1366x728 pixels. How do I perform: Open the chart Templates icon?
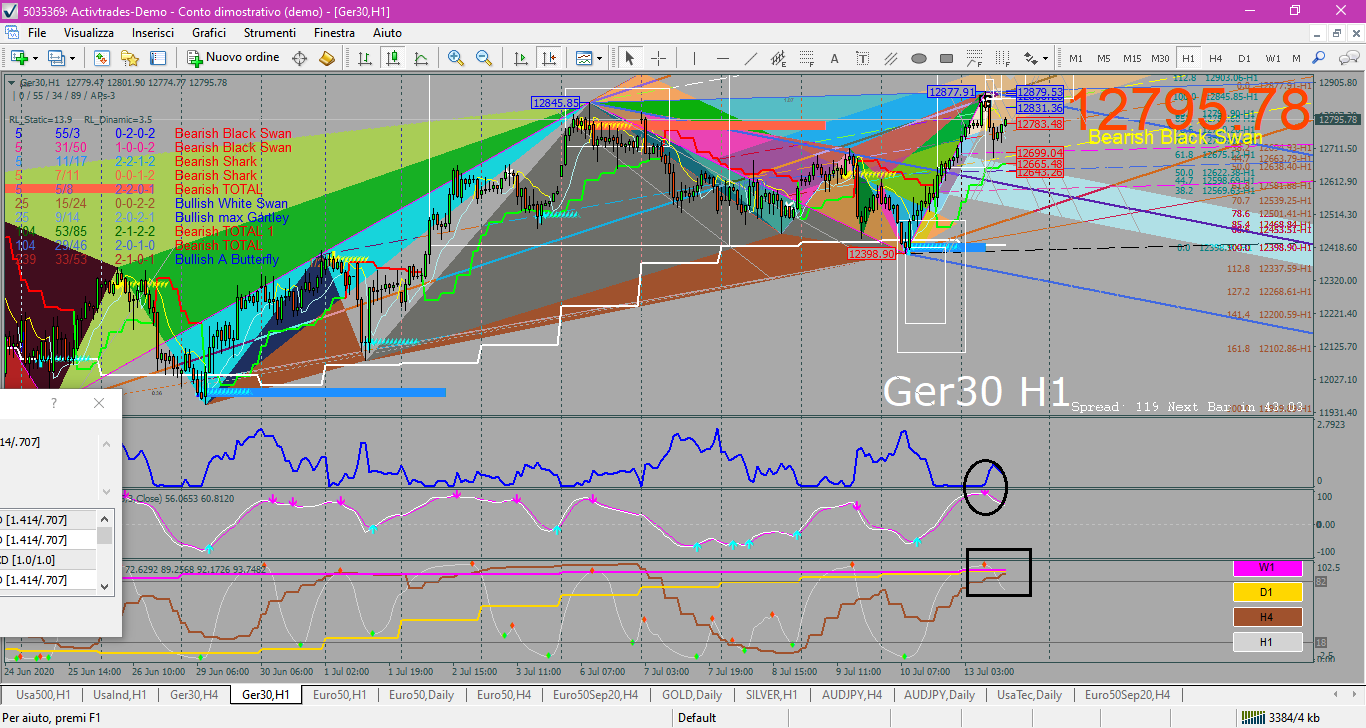click(x=583, y=58)
